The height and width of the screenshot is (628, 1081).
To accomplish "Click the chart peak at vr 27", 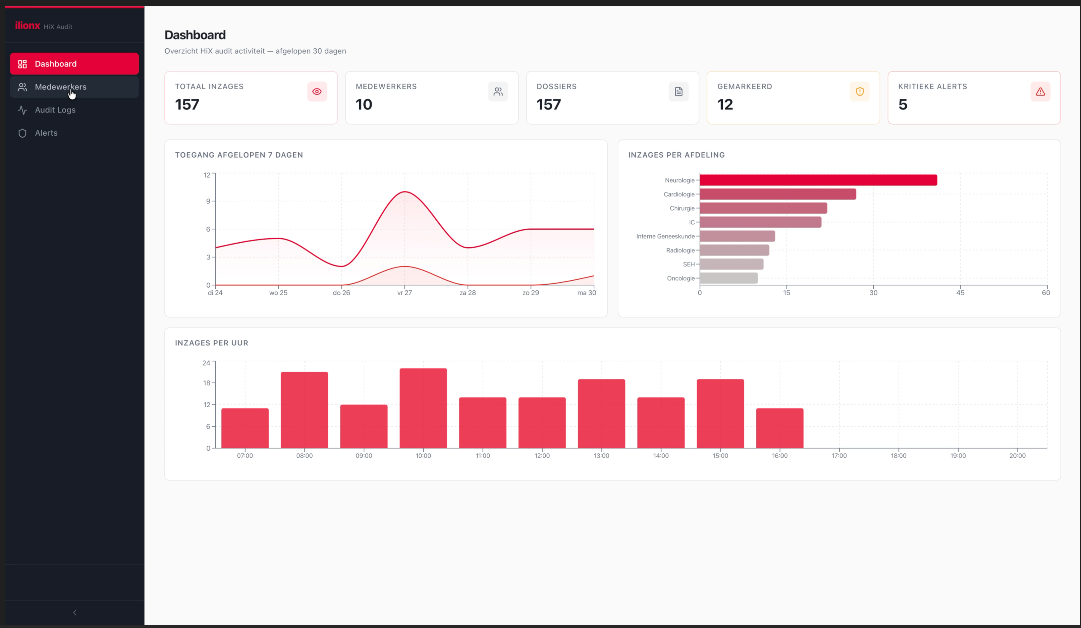I will tap(404, 193).
